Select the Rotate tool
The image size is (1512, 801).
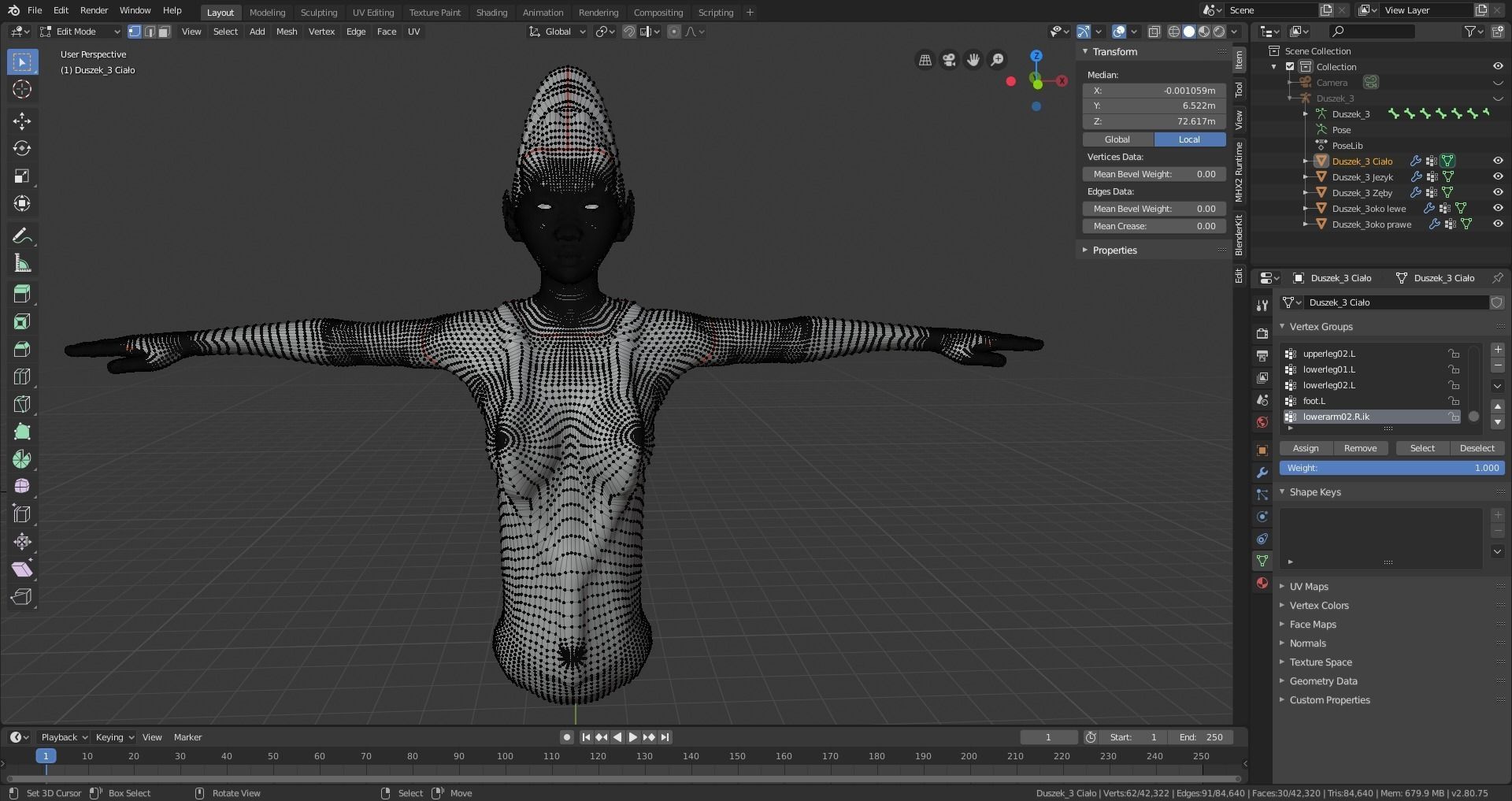point(22,148)
